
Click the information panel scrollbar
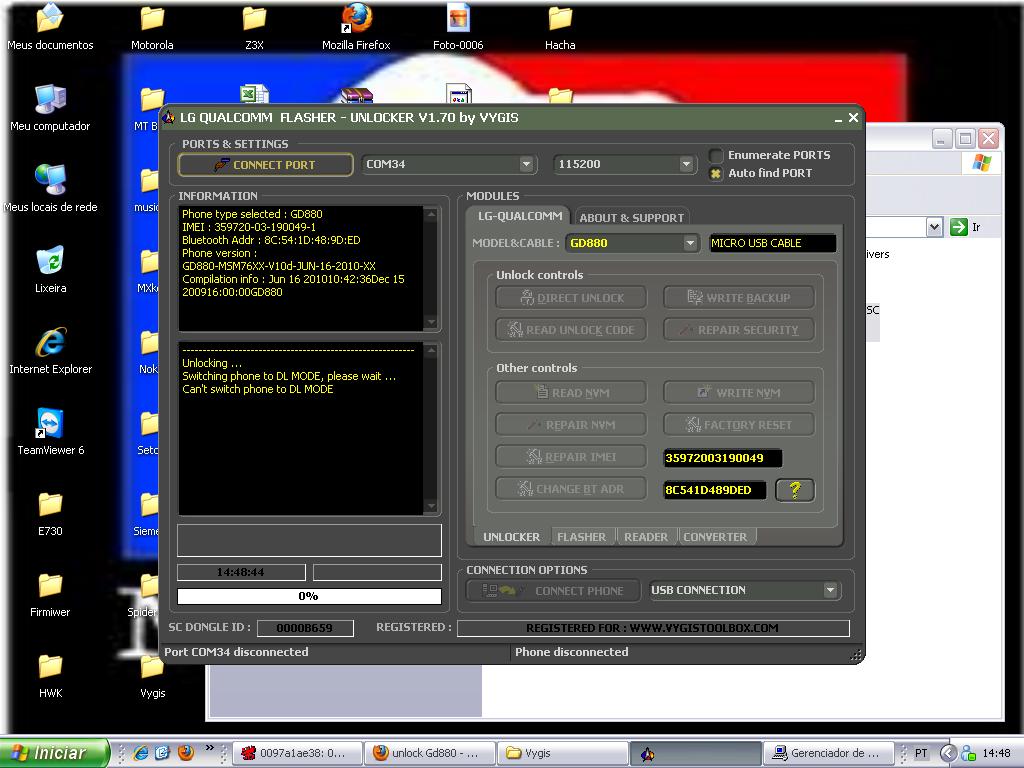coord(431,268)
